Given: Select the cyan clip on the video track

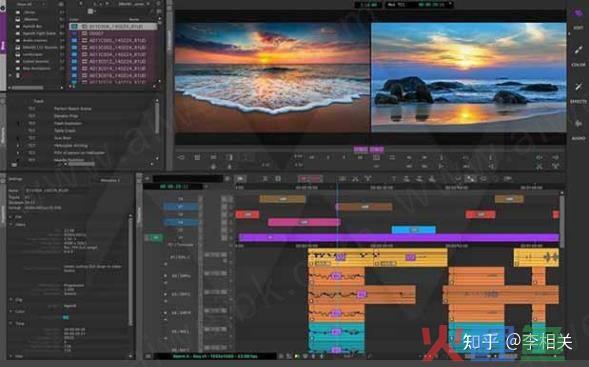Looking at the screenshot, I should [x=414, y=229].
